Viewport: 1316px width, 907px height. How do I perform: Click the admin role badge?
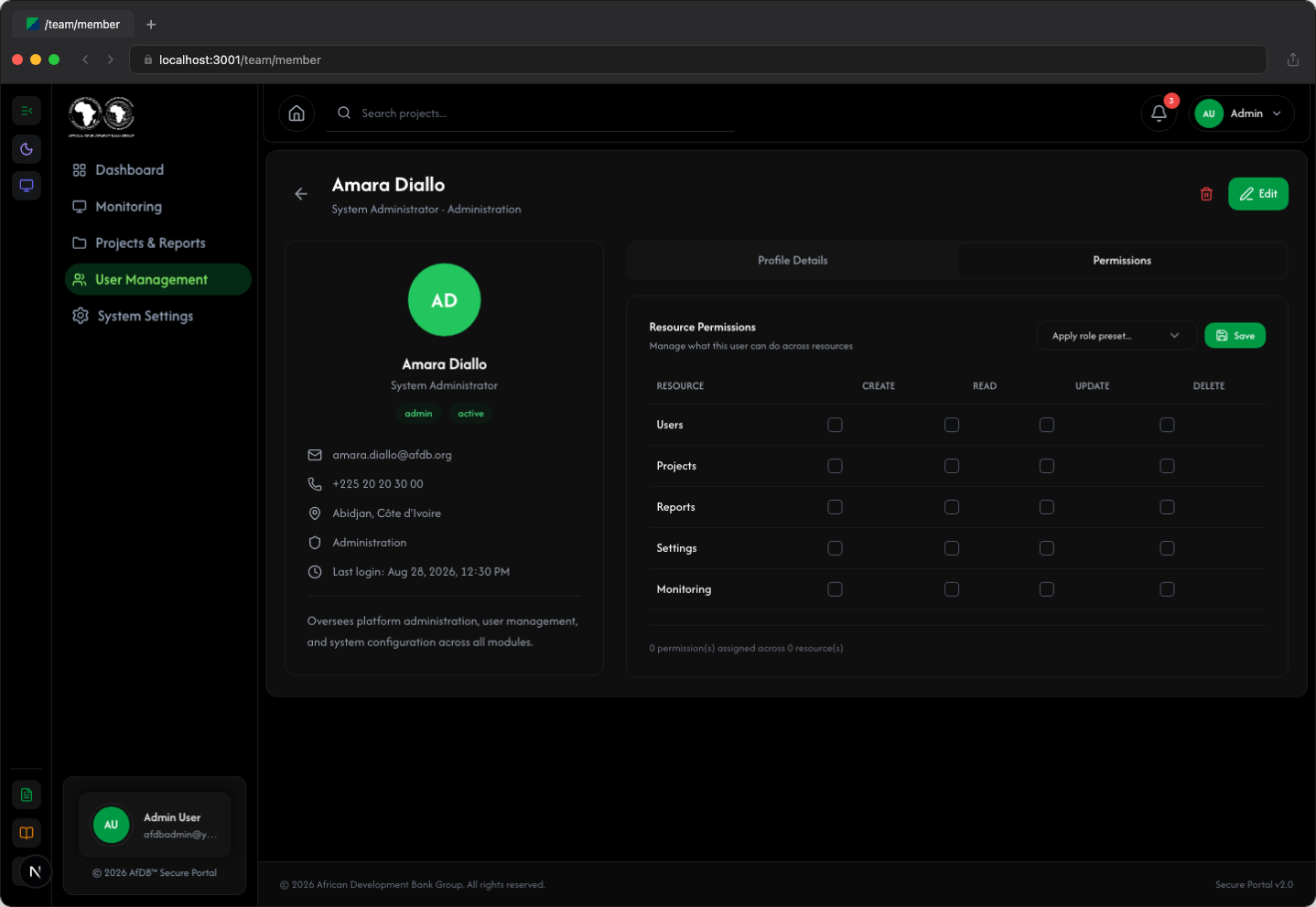tap(418, 414)
